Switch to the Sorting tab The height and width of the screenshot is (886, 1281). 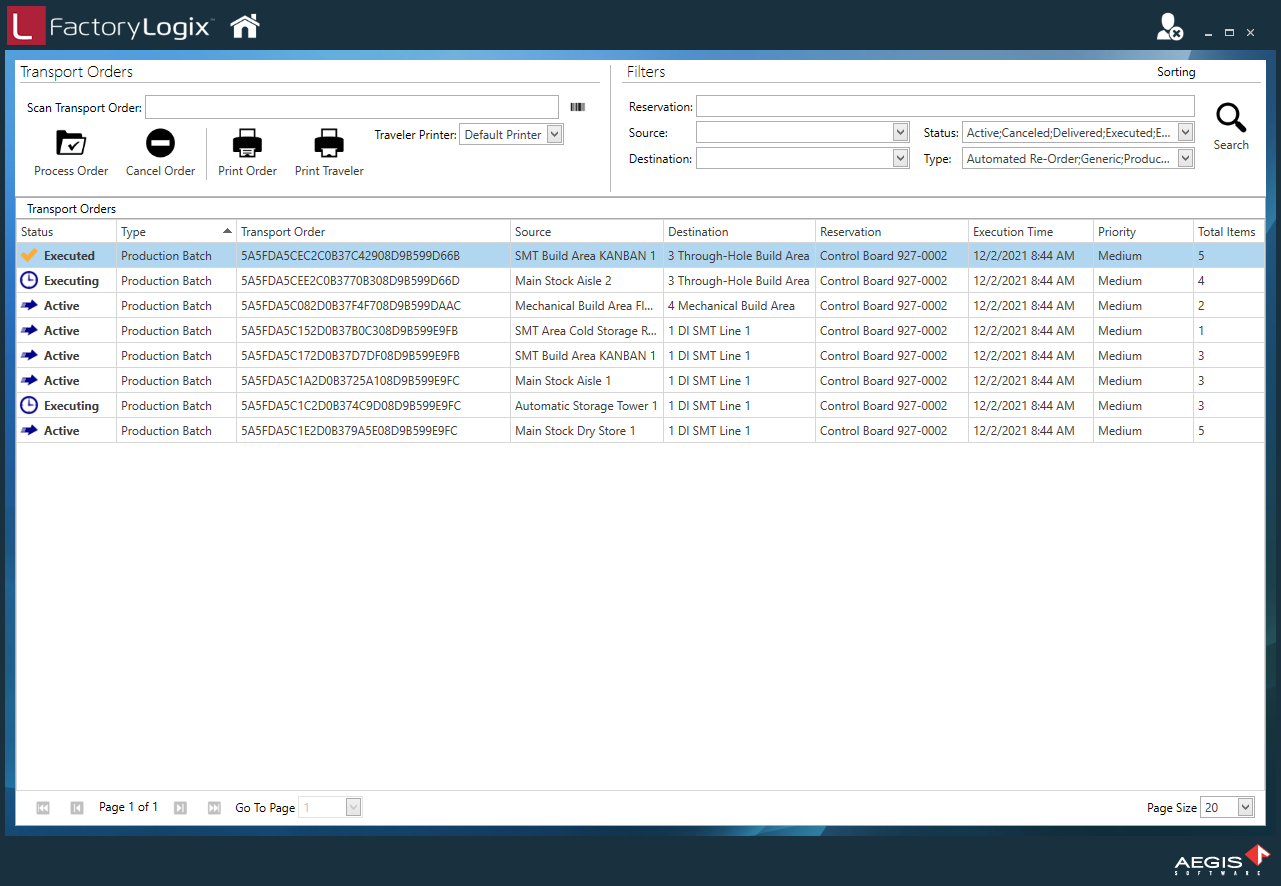pos(1176,72)
